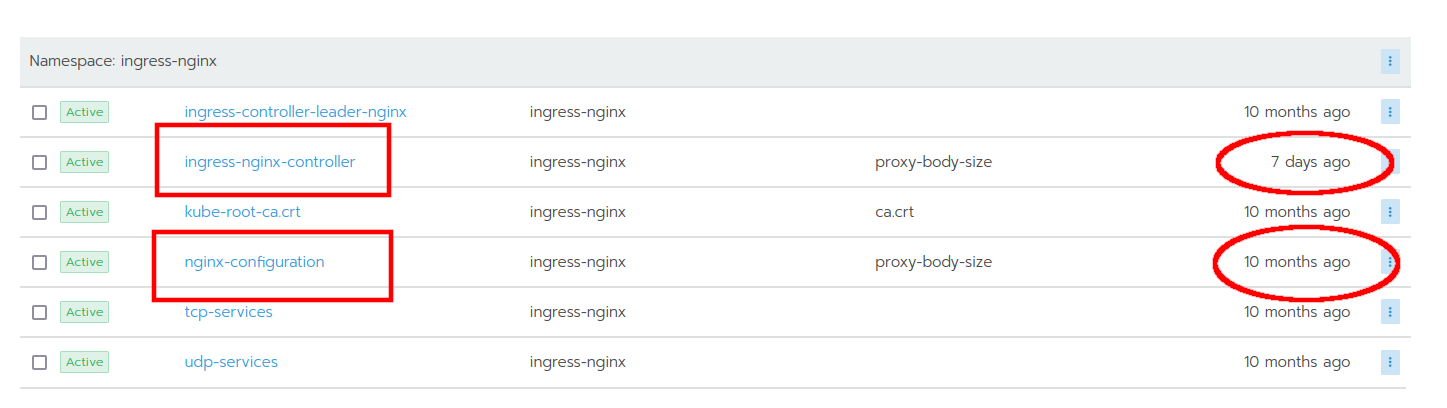The width and height of the screenshot is (1447, 408).
Task: Open the ingress-controller-leader-nginx config map link
Action: point(296,112)
